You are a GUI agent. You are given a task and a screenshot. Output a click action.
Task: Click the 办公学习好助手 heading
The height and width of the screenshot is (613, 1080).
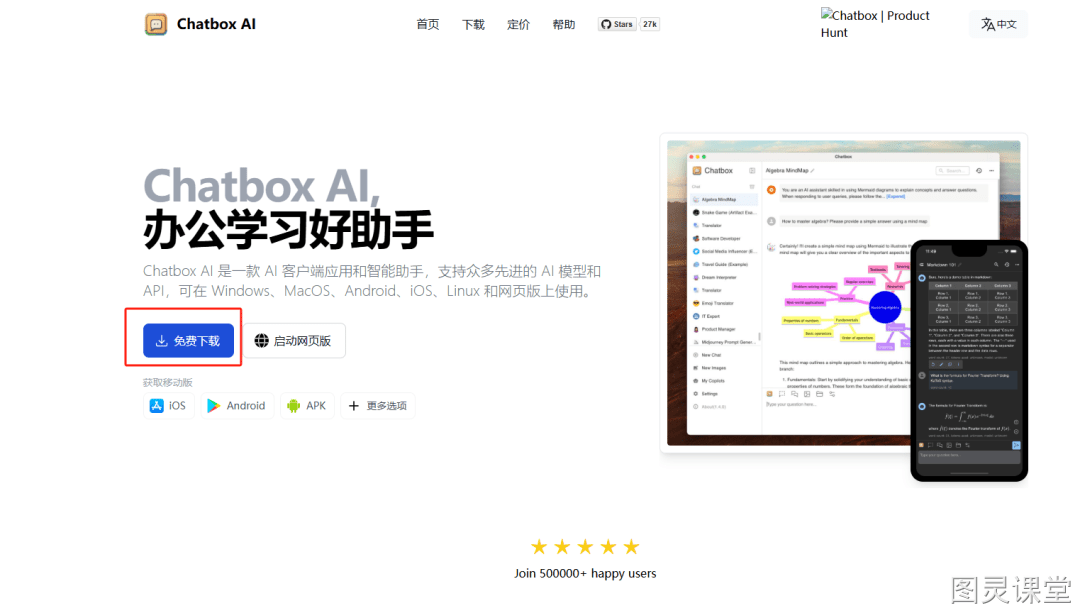[288, 229]
